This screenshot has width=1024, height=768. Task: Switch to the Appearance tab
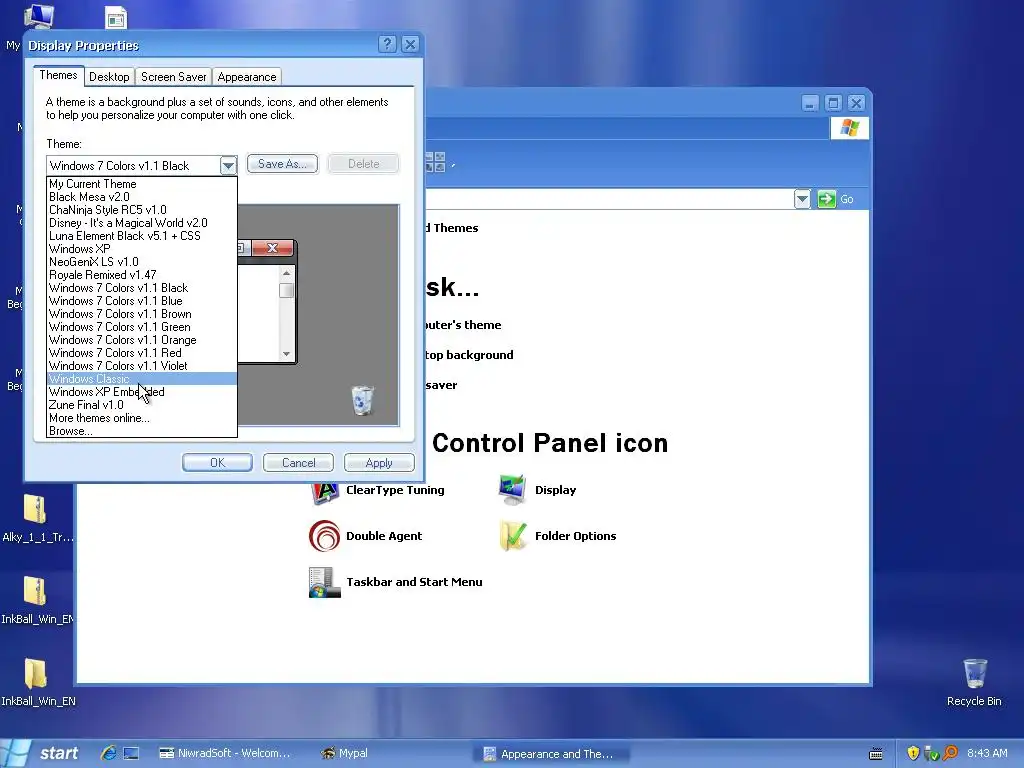[247, 77]
